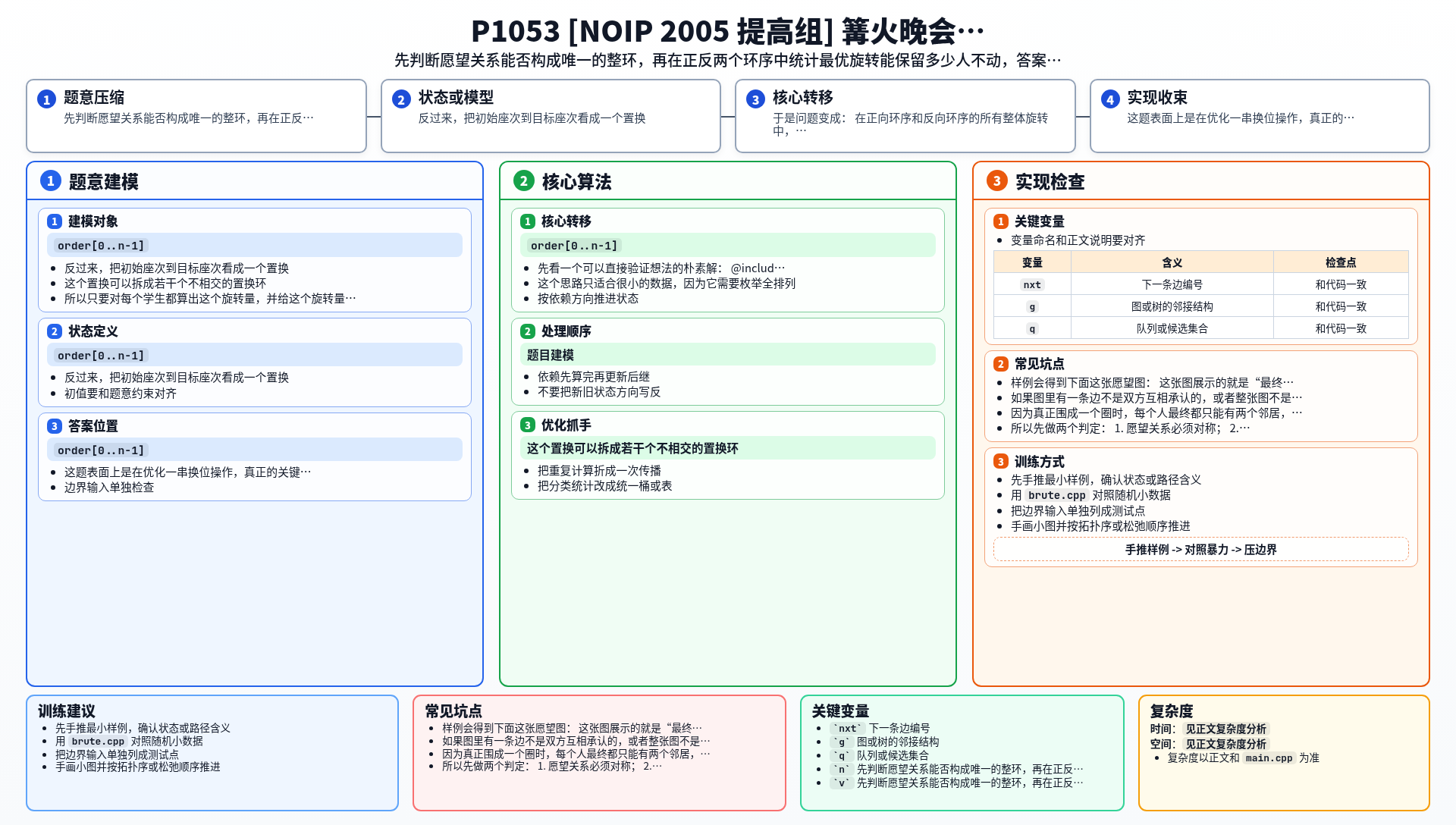Viewport: 1456px width, 825px height.
Task: Click the blue number 1 badge beside 题意压缩
Action: 46,99
